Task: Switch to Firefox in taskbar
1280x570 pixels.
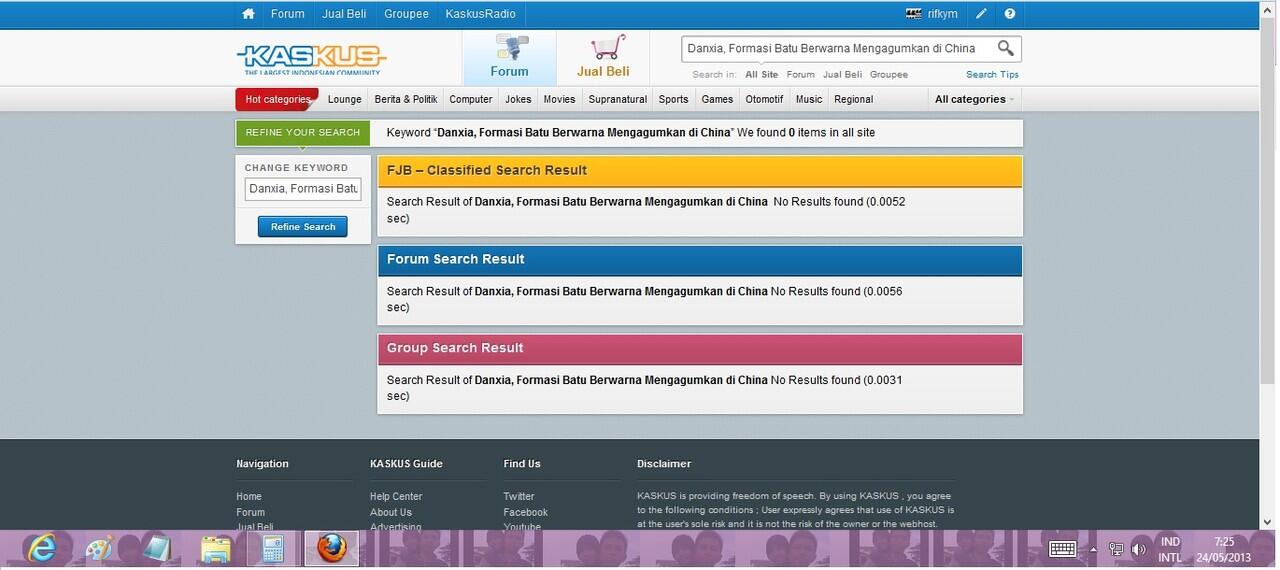Action: pos(331,549)
